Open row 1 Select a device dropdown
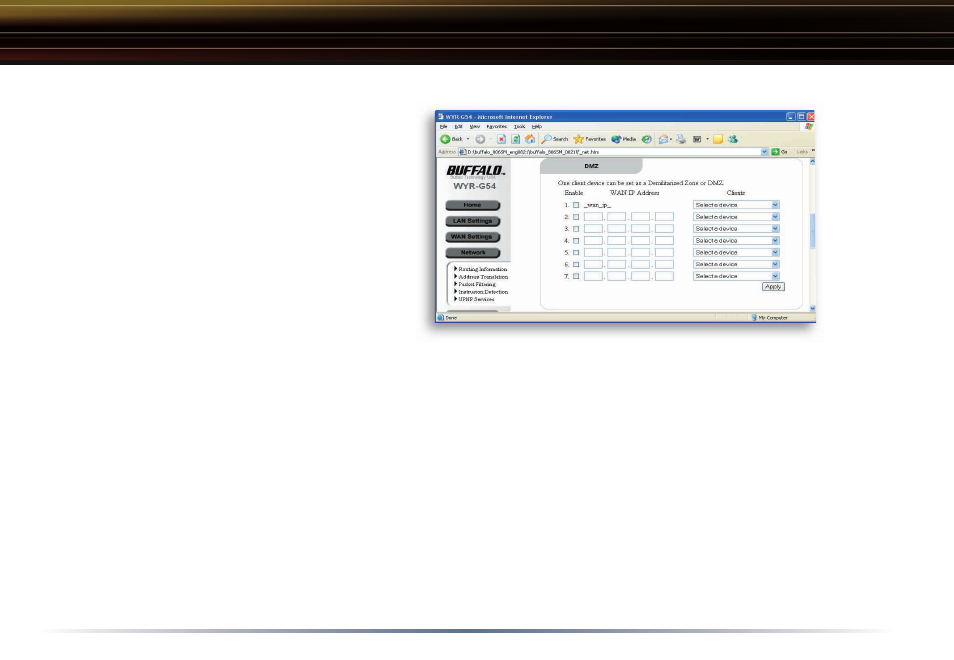Viewport: 954px width, 660px height. pos(736,205)
